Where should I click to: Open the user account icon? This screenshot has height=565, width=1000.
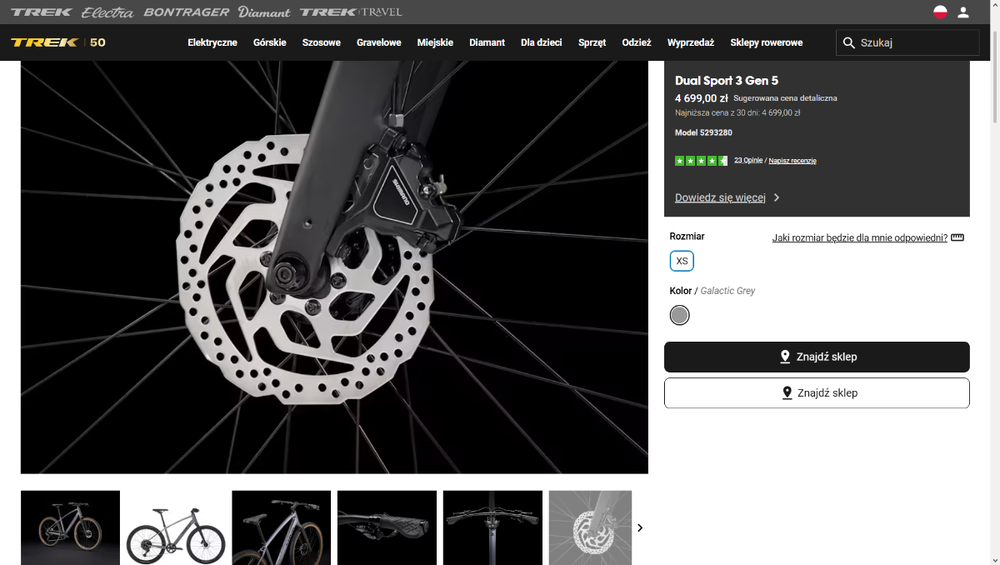(963, 12)
